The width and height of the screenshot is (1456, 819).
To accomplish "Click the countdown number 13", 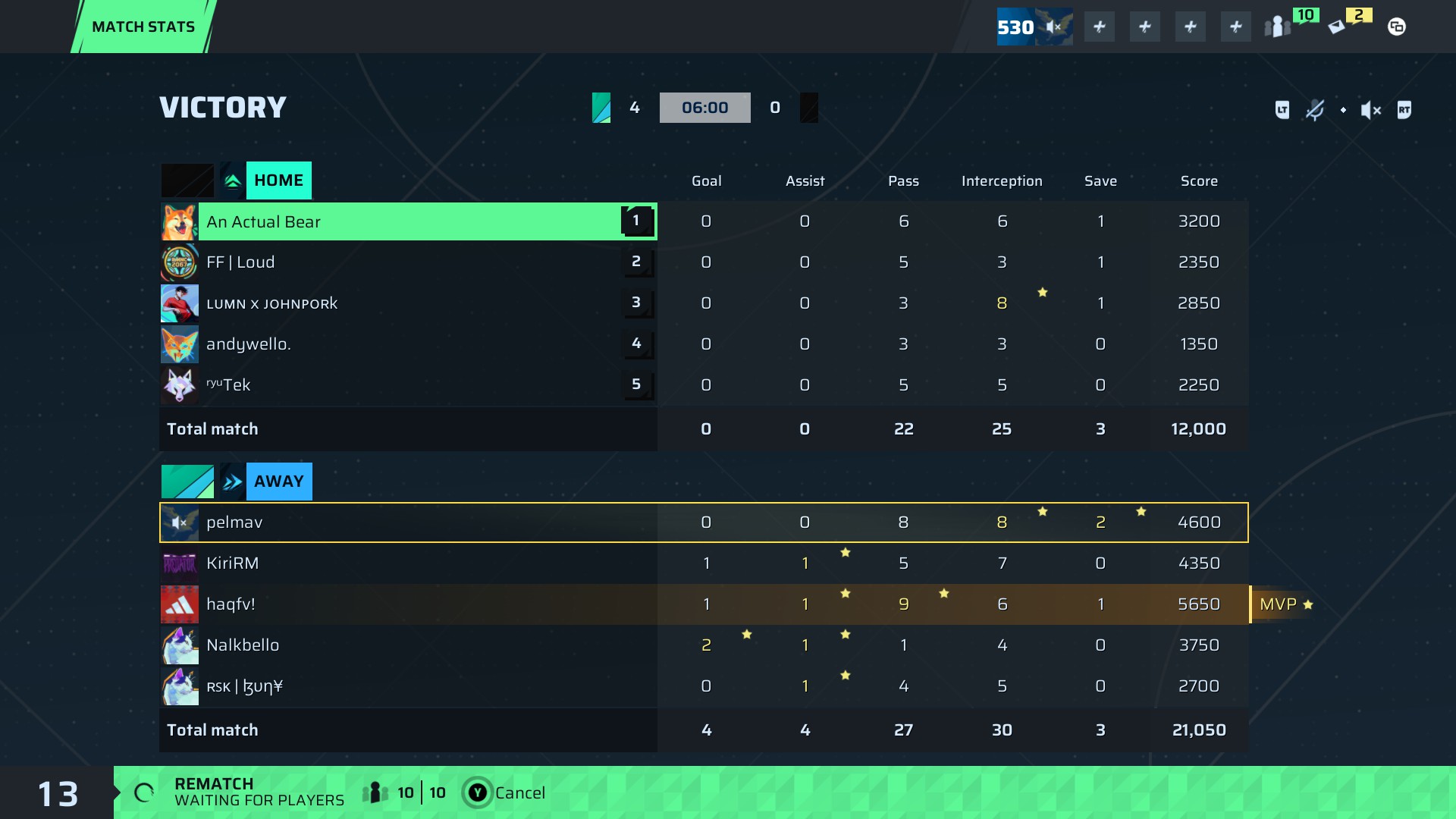I will click(x=58, y=794).
